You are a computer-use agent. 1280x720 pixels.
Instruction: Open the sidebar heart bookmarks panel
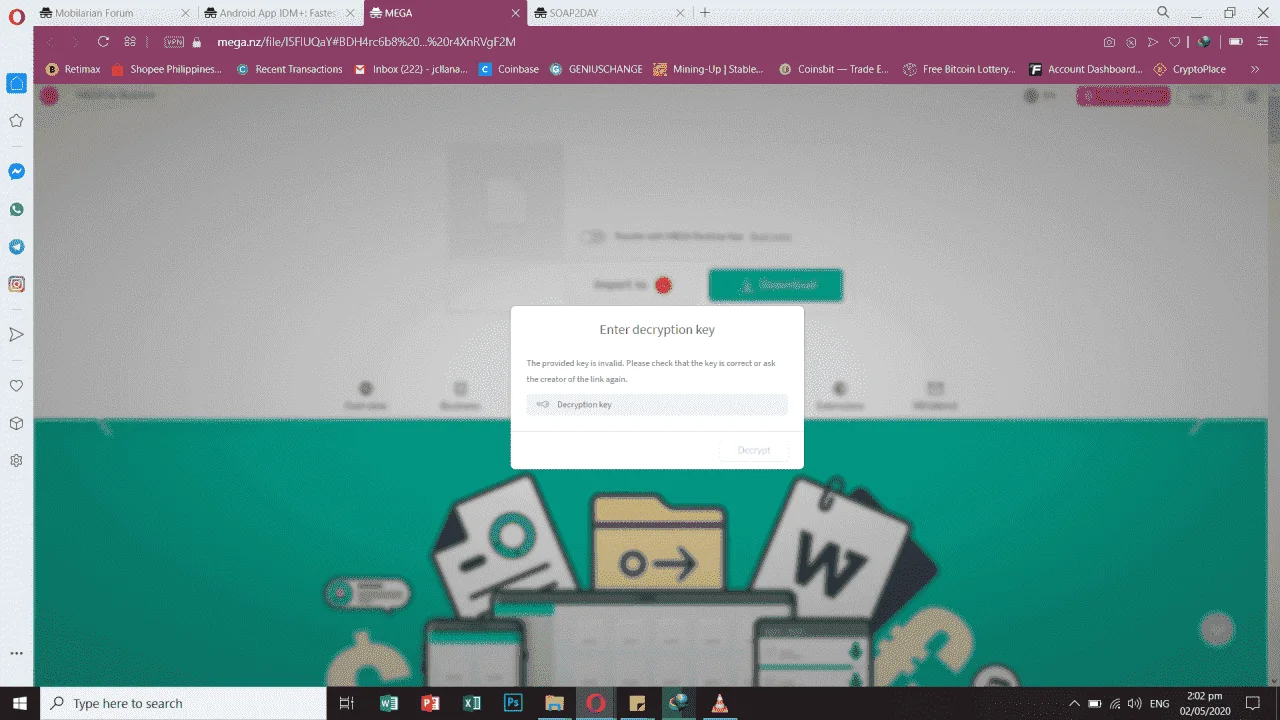tap(16, 386)
